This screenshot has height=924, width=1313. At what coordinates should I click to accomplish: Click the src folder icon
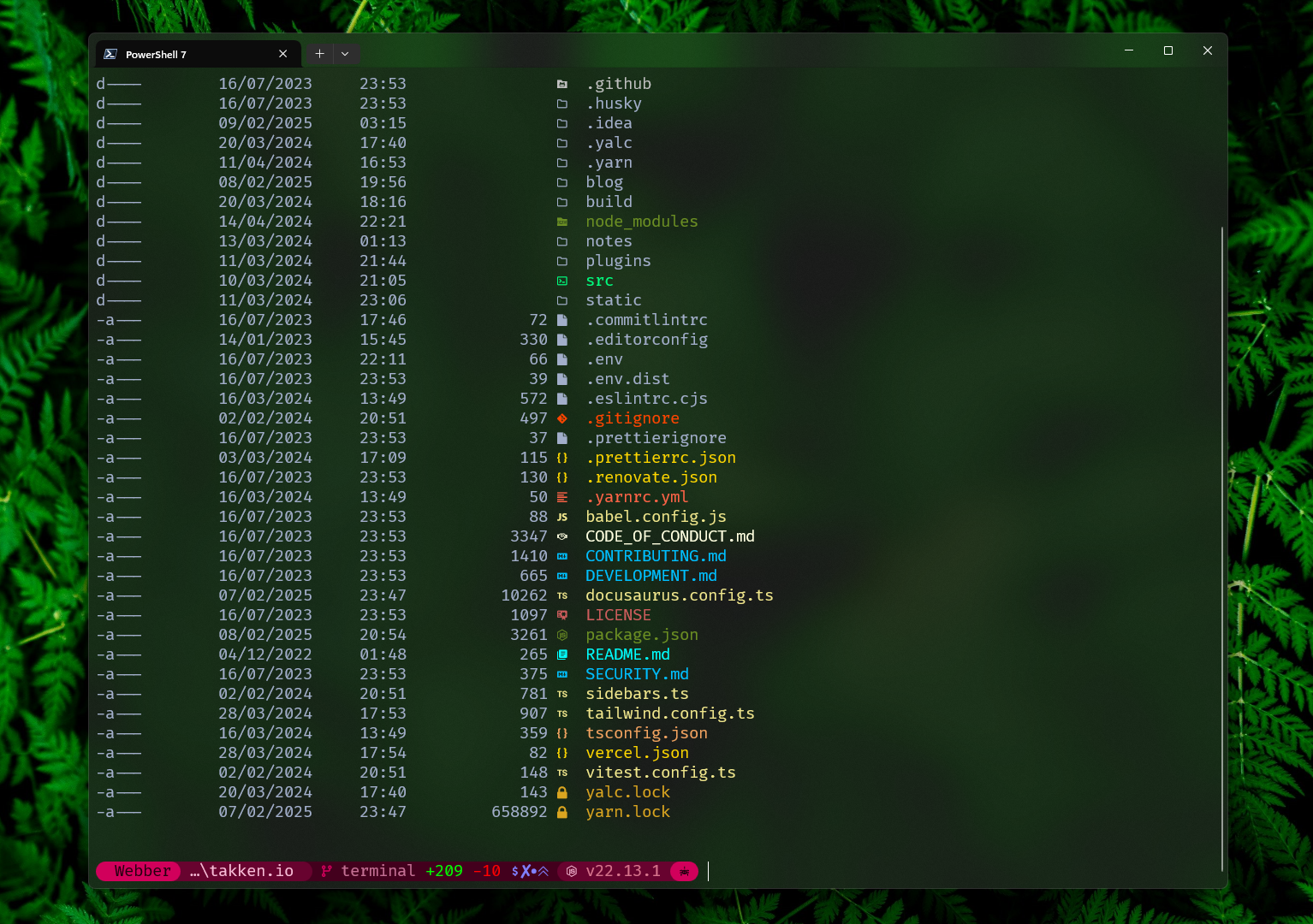(x=562, y=280)
